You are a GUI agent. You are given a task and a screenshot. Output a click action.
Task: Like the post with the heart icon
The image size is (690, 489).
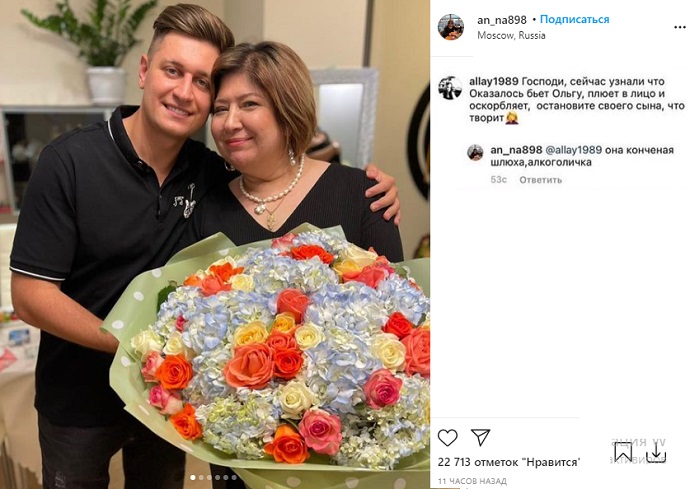448,438
